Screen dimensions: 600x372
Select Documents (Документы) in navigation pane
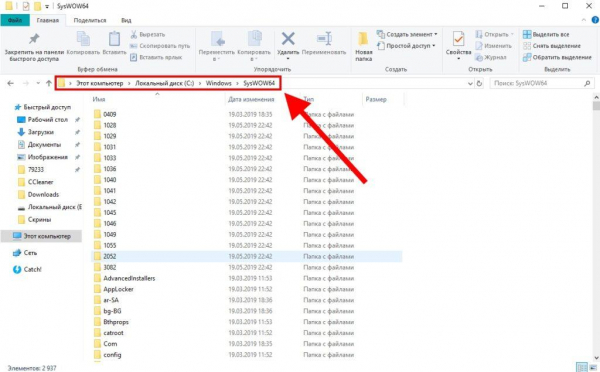[39, 145]
